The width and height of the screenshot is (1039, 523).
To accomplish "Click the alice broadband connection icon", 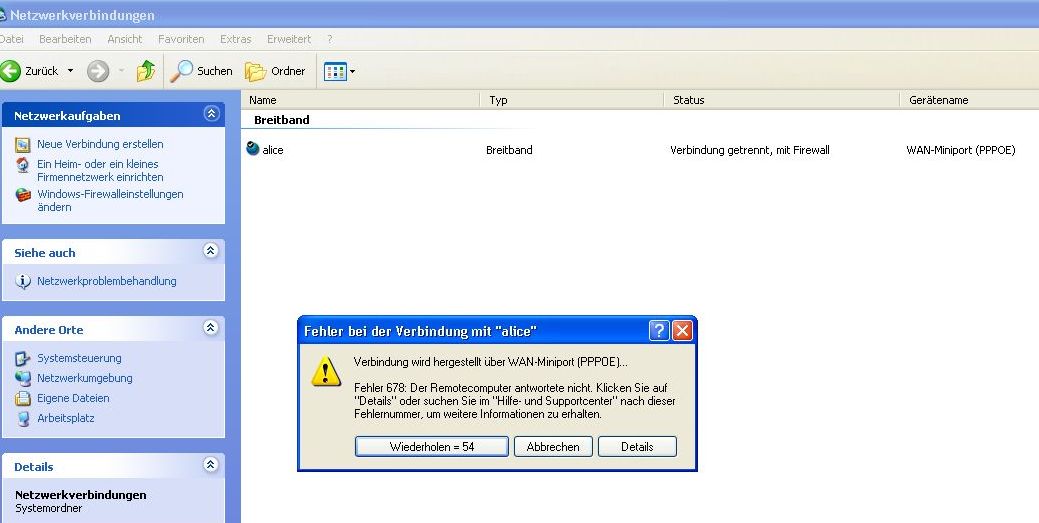I will 252,150.
